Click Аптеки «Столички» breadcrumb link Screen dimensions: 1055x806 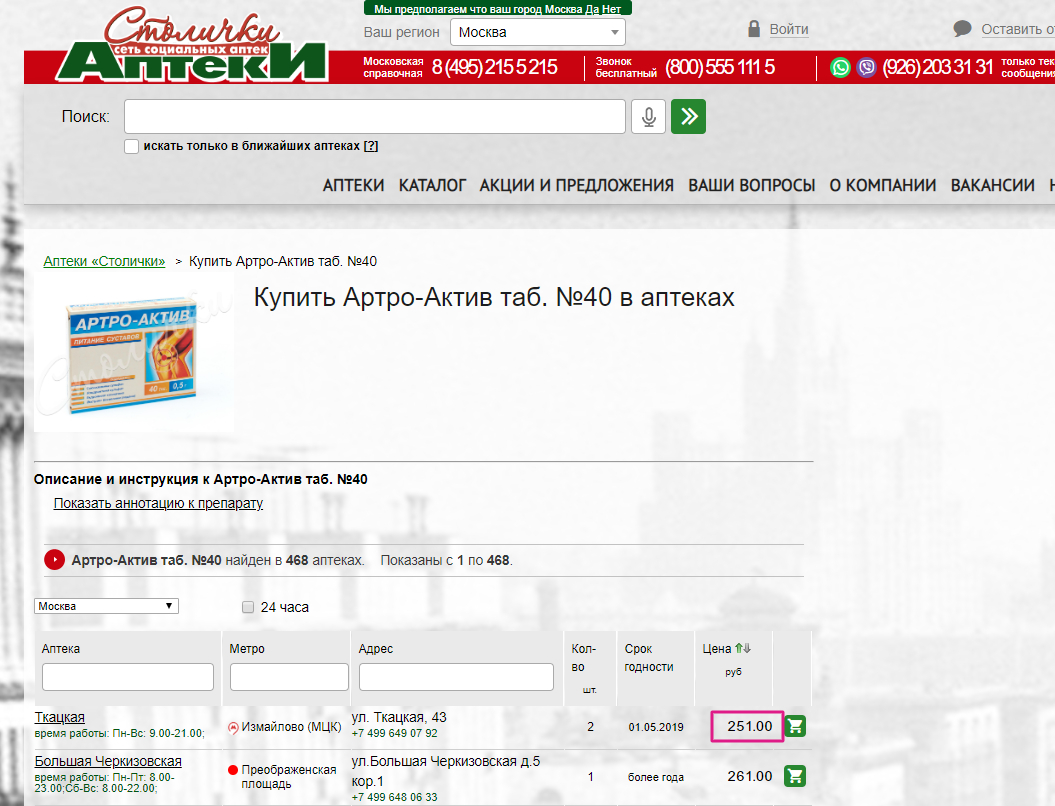coord(104,261)
